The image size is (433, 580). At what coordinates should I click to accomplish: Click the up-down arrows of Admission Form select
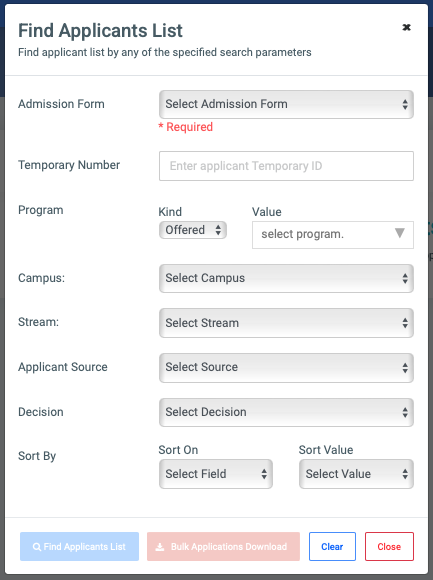tap(405, 104)
